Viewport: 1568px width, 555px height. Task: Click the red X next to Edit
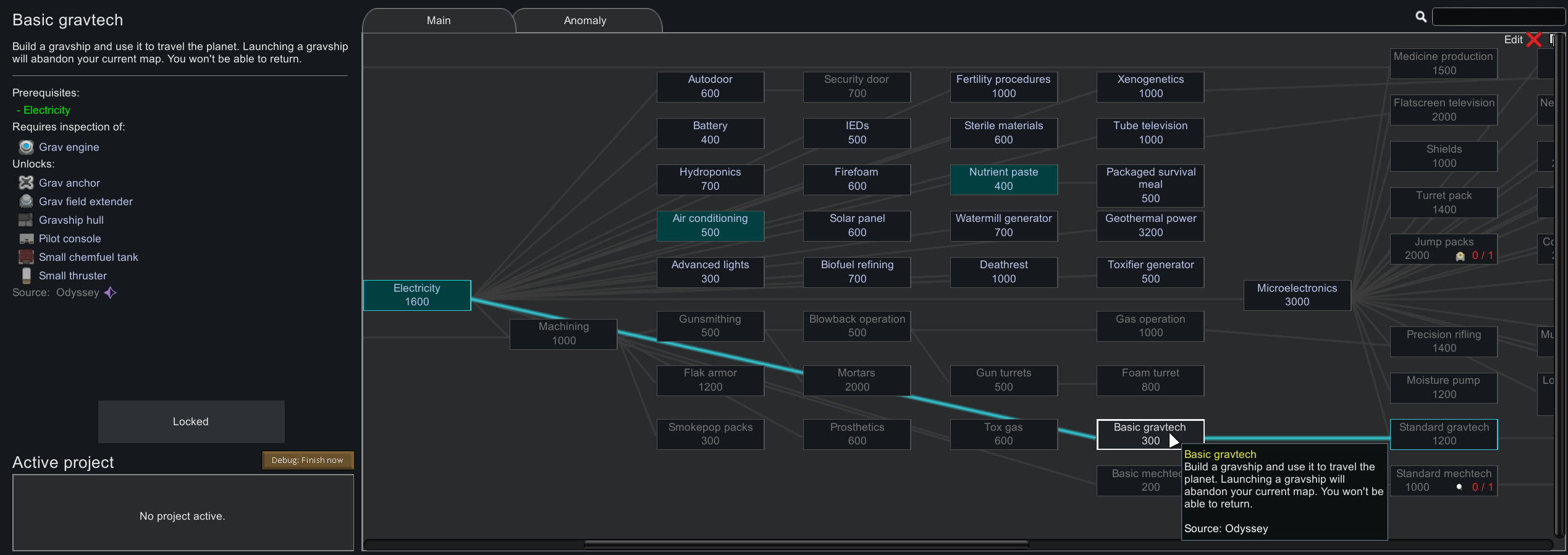(1534, 40)
